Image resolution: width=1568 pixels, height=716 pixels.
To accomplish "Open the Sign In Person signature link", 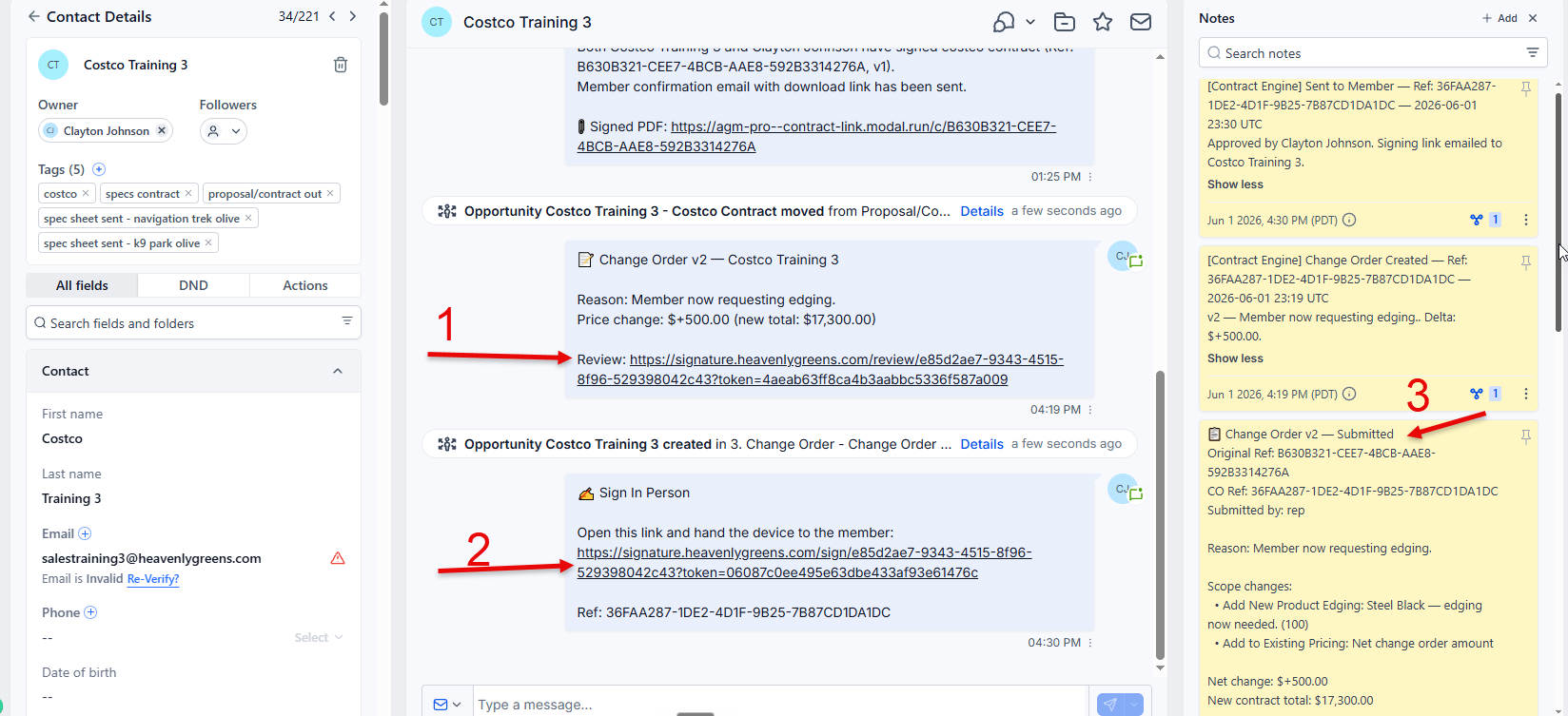I will tap(804, 562).
